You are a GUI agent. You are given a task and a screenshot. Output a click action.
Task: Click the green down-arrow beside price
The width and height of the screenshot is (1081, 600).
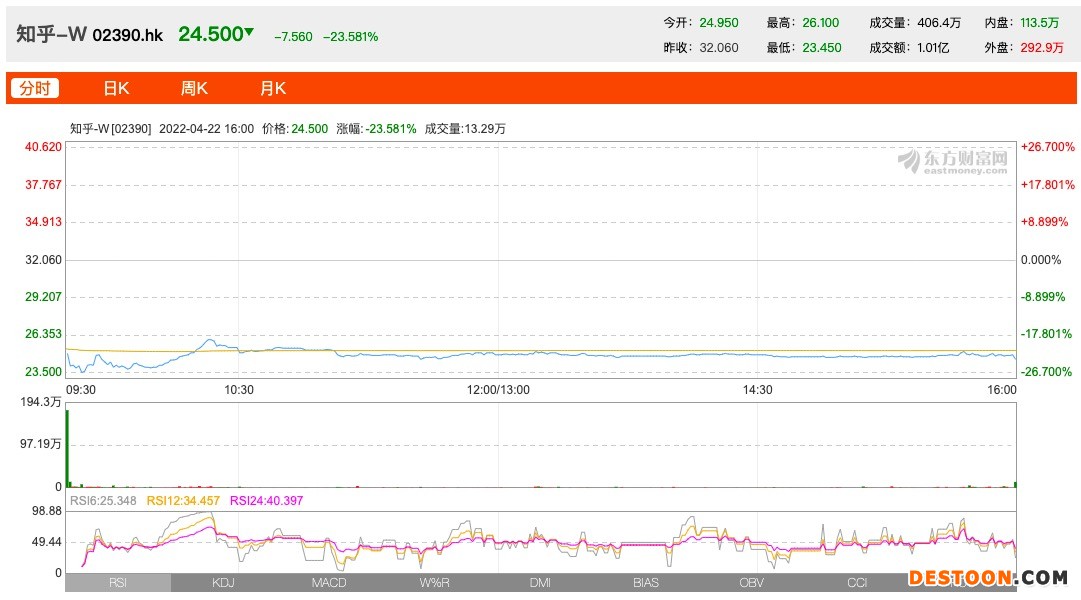coord(249,32)
